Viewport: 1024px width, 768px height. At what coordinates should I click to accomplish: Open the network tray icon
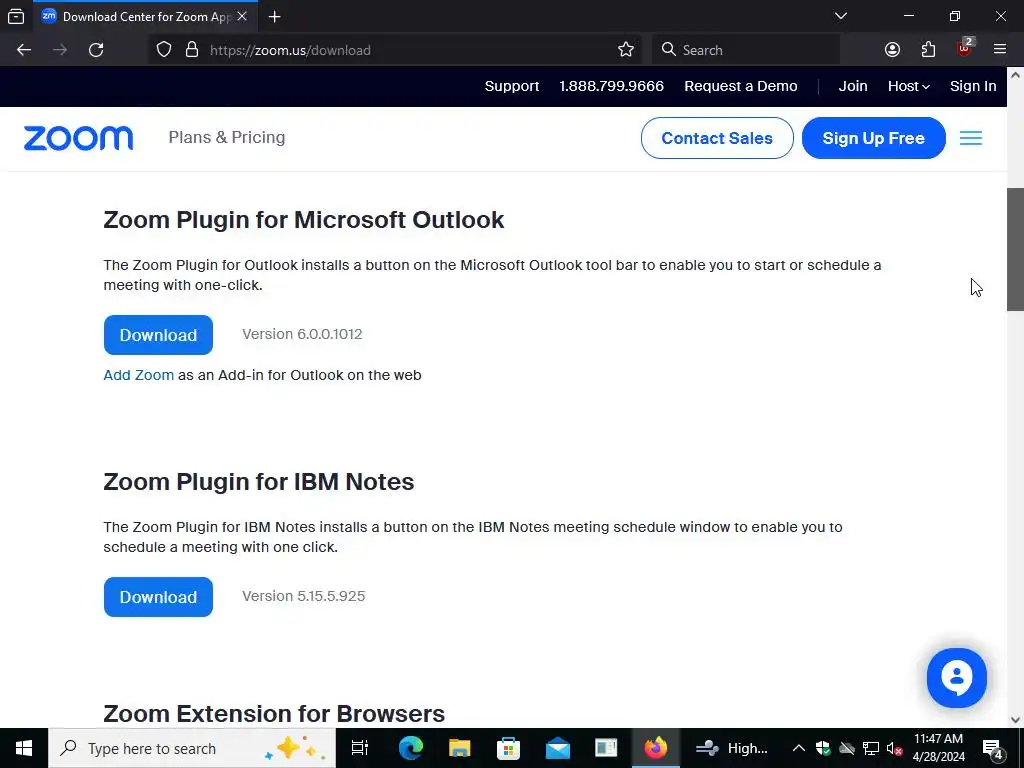click(871, 748)
